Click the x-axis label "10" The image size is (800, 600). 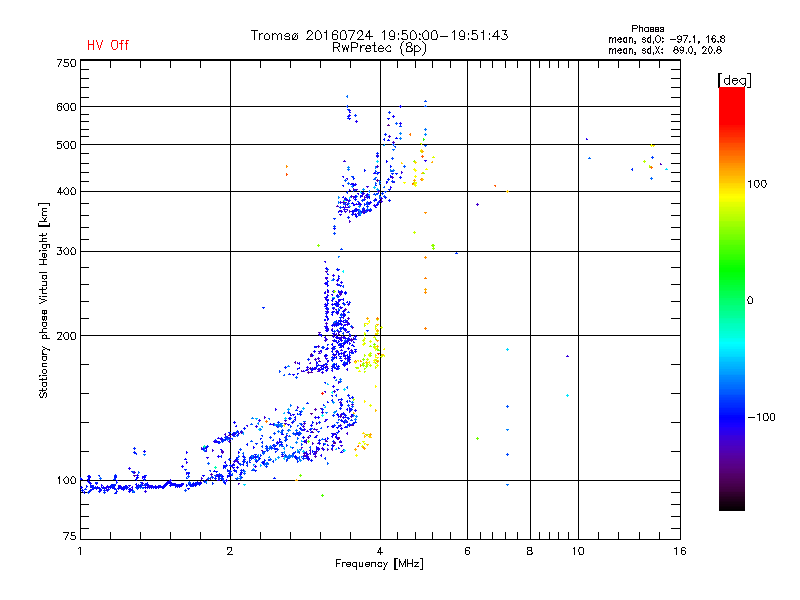coord(578,551)
